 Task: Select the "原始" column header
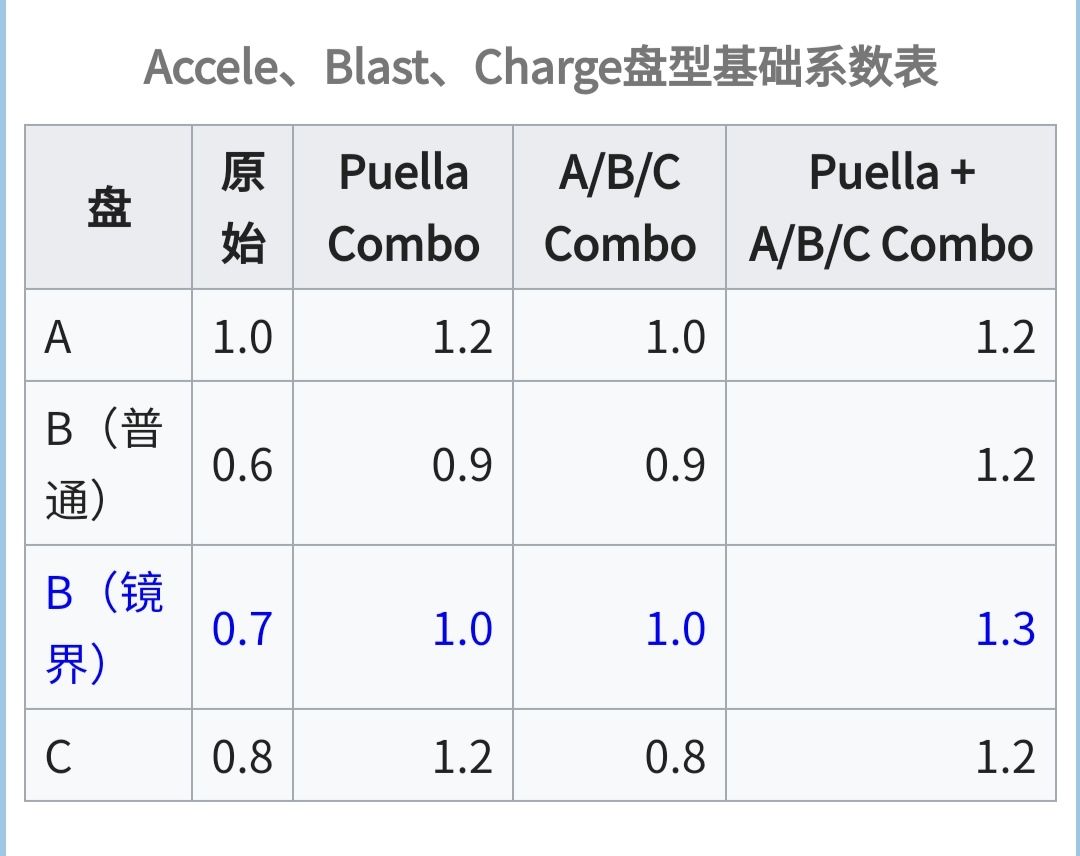(x=243, y=208)
